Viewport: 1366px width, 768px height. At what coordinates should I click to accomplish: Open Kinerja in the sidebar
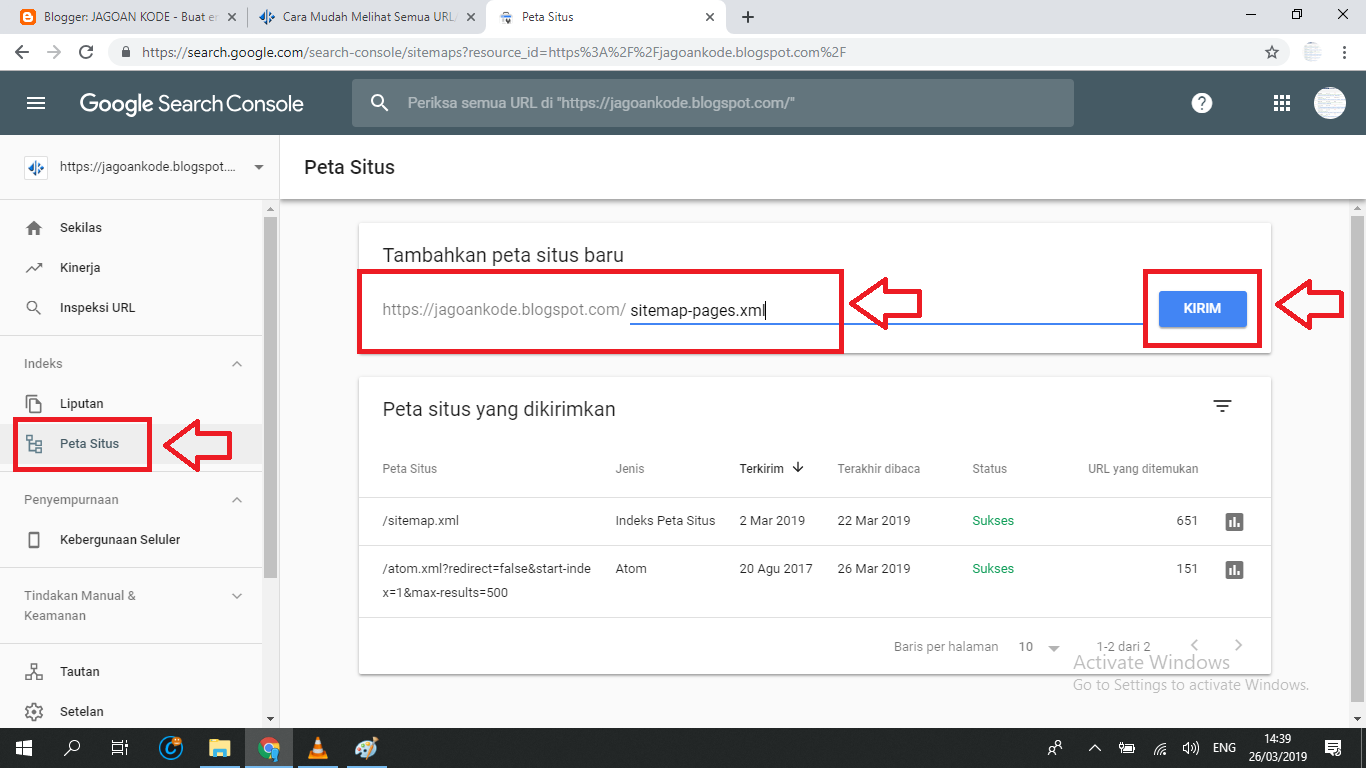pyautogui.click(x=131, y=268)
